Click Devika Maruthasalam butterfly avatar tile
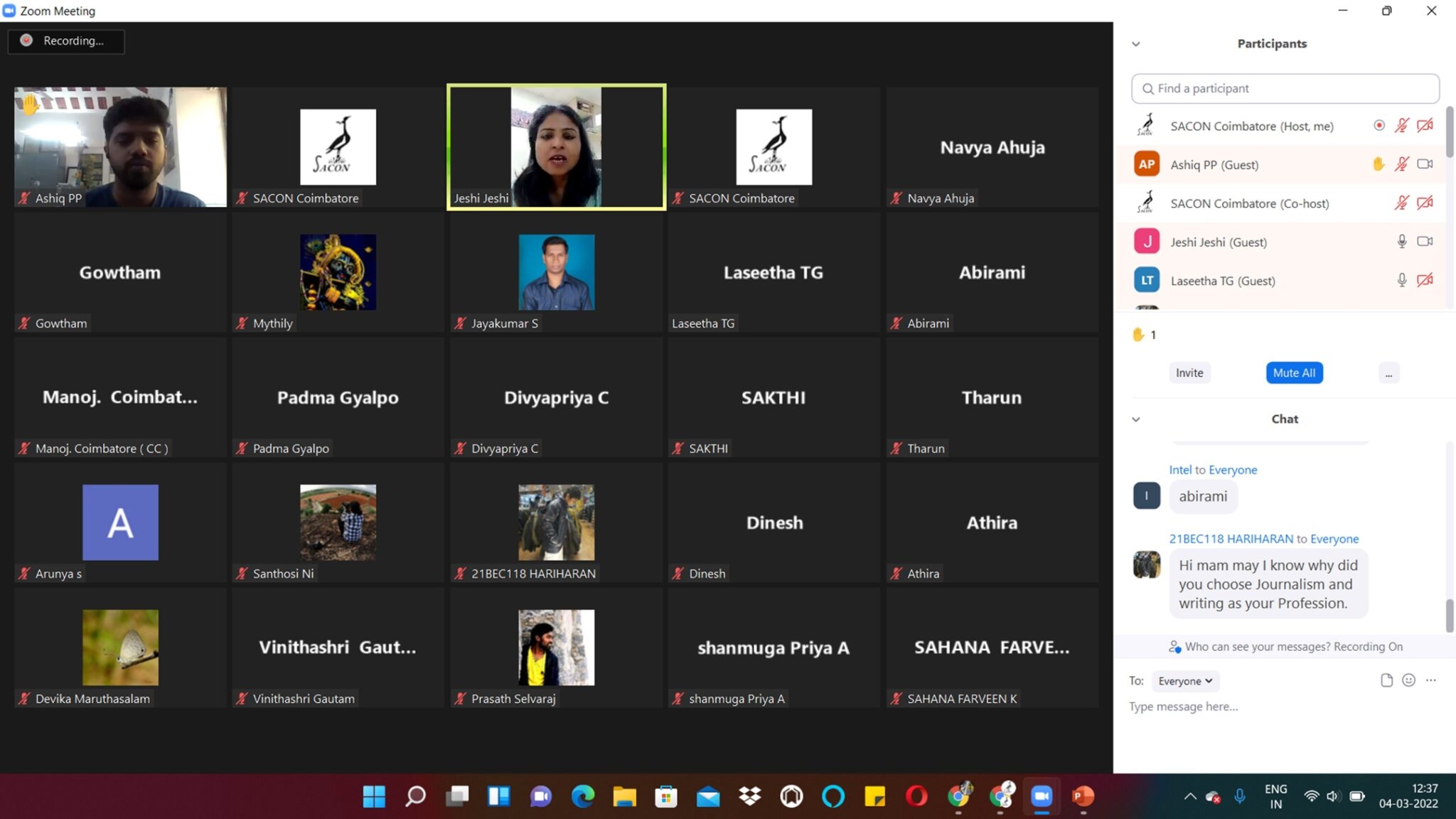Viewport: 1456px width, 819px height. (120, 648)
